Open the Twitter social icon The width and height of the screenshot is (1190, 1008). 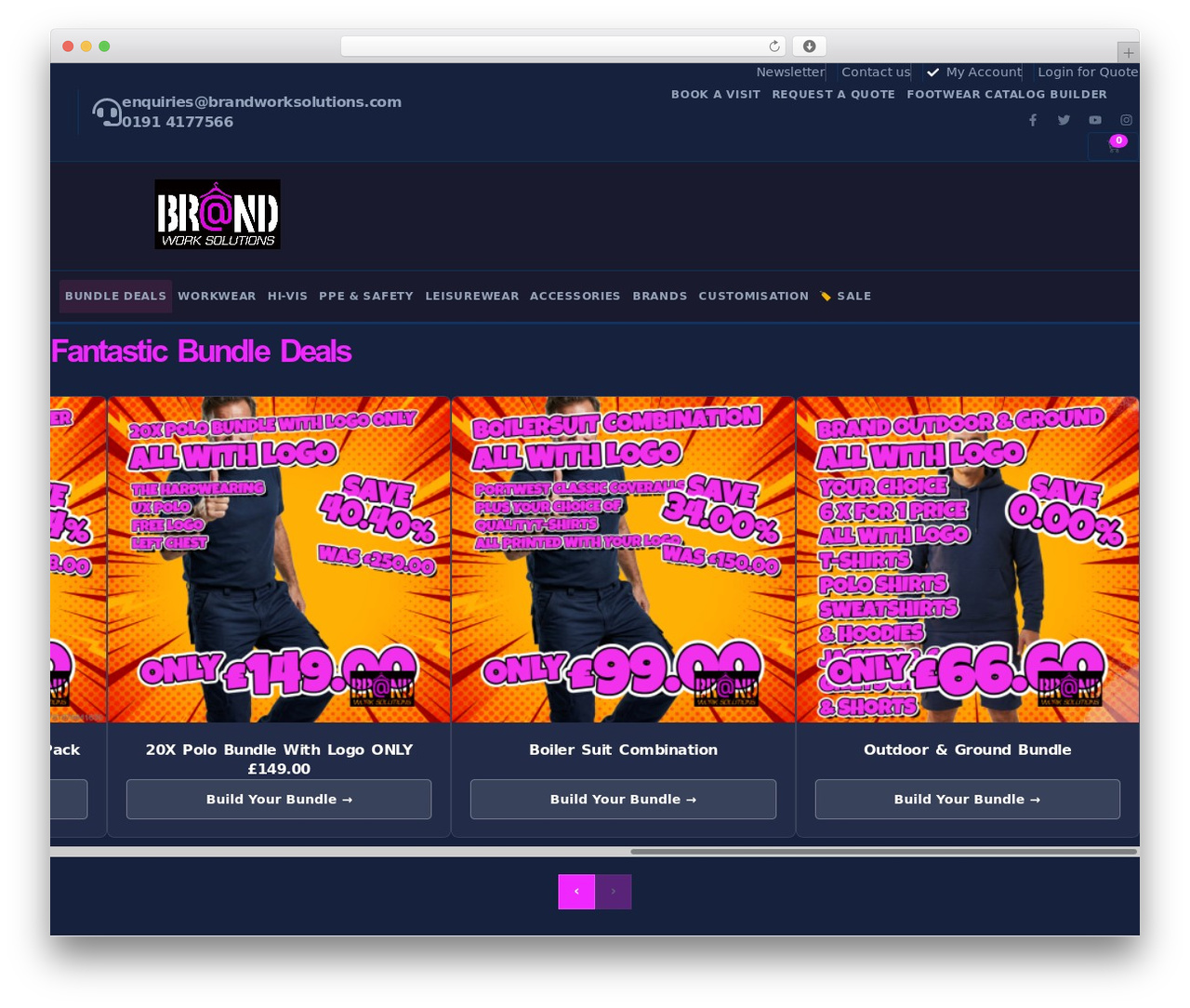[x=1064, y=120]
